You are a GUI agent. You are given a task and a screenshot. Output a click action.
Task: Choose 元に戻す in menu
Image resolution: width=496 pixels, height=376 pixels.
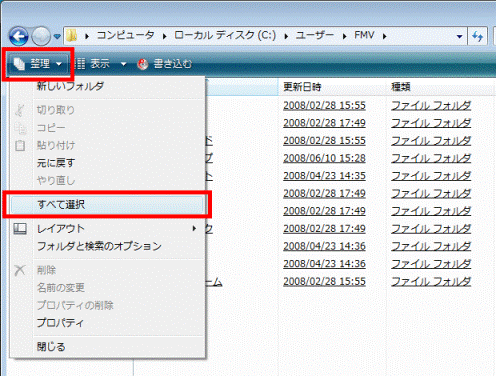(x=56, y=163)
